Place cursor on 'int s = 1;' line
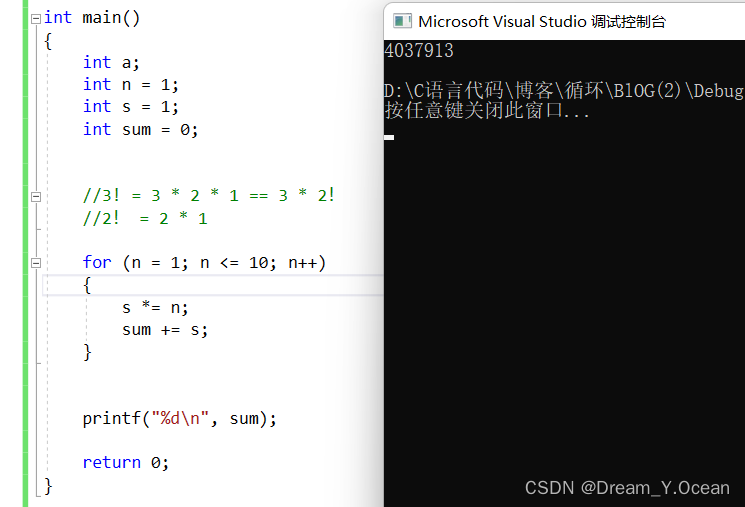The image size is (745, 507). pyautogui.click(x=131, y=106)
